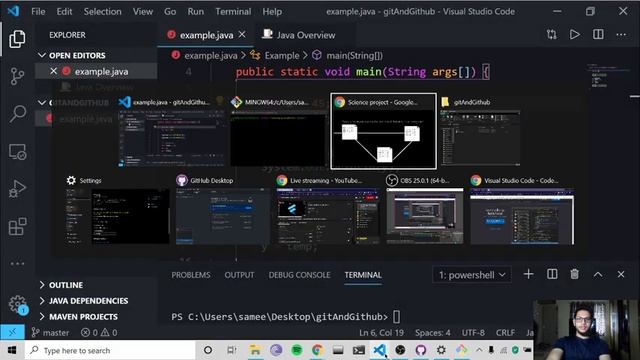Open the View menu
This screenshot has height=360, width=640.
click(142, 11)
